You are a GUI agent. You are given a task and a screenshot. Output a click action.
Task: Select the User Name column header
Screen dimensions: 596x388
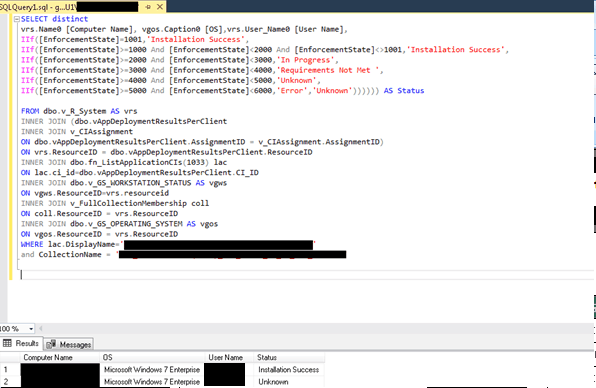click(229, 357)
